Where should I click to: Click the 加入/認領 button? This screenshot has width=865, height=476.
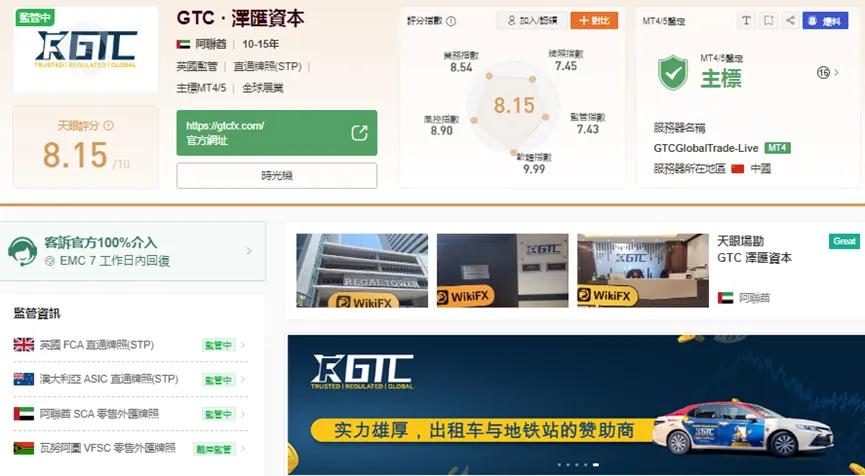[531, 21]
